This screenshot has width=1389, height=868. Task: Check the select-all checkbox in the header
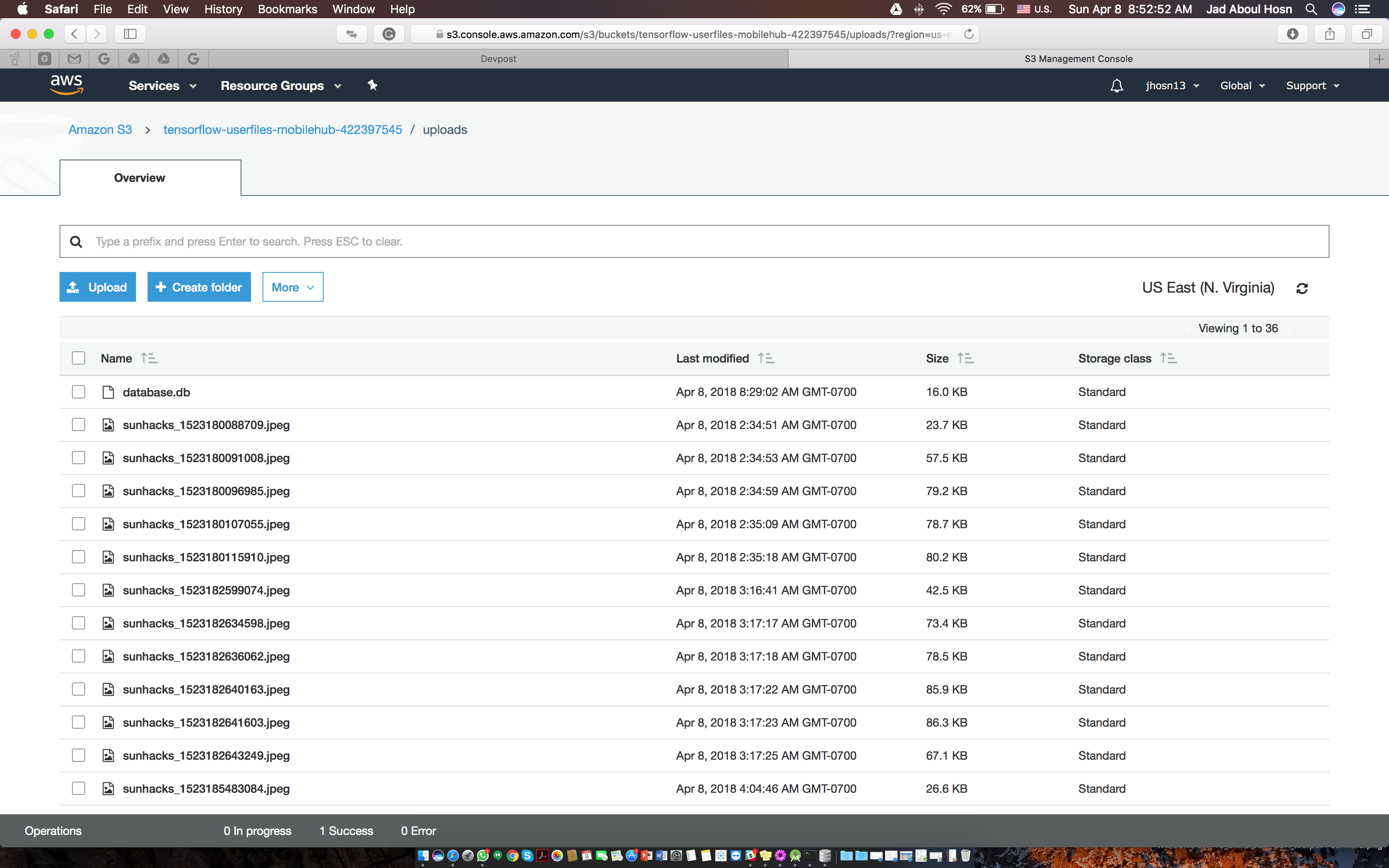pos(79,358)
